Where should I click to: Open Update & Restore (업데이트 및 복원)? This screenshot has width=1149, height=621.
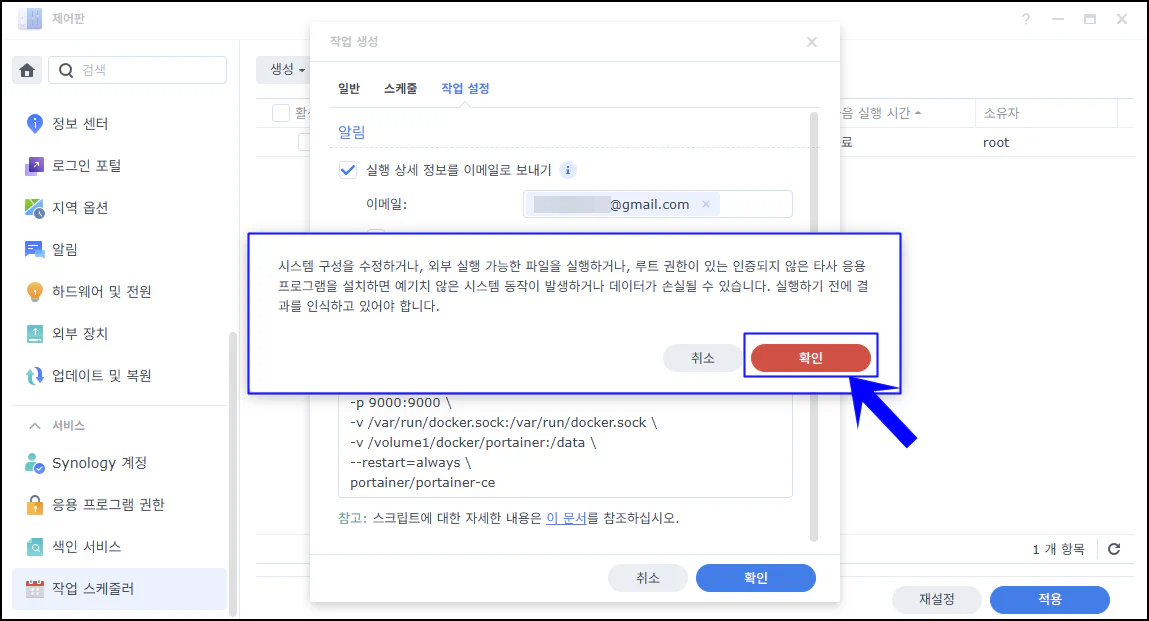117,375
